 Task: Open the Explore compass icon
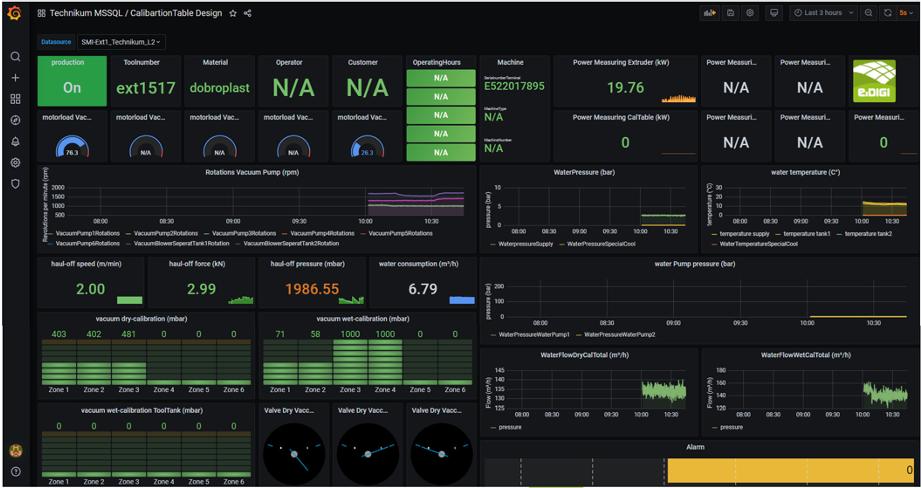click(15, 120)
